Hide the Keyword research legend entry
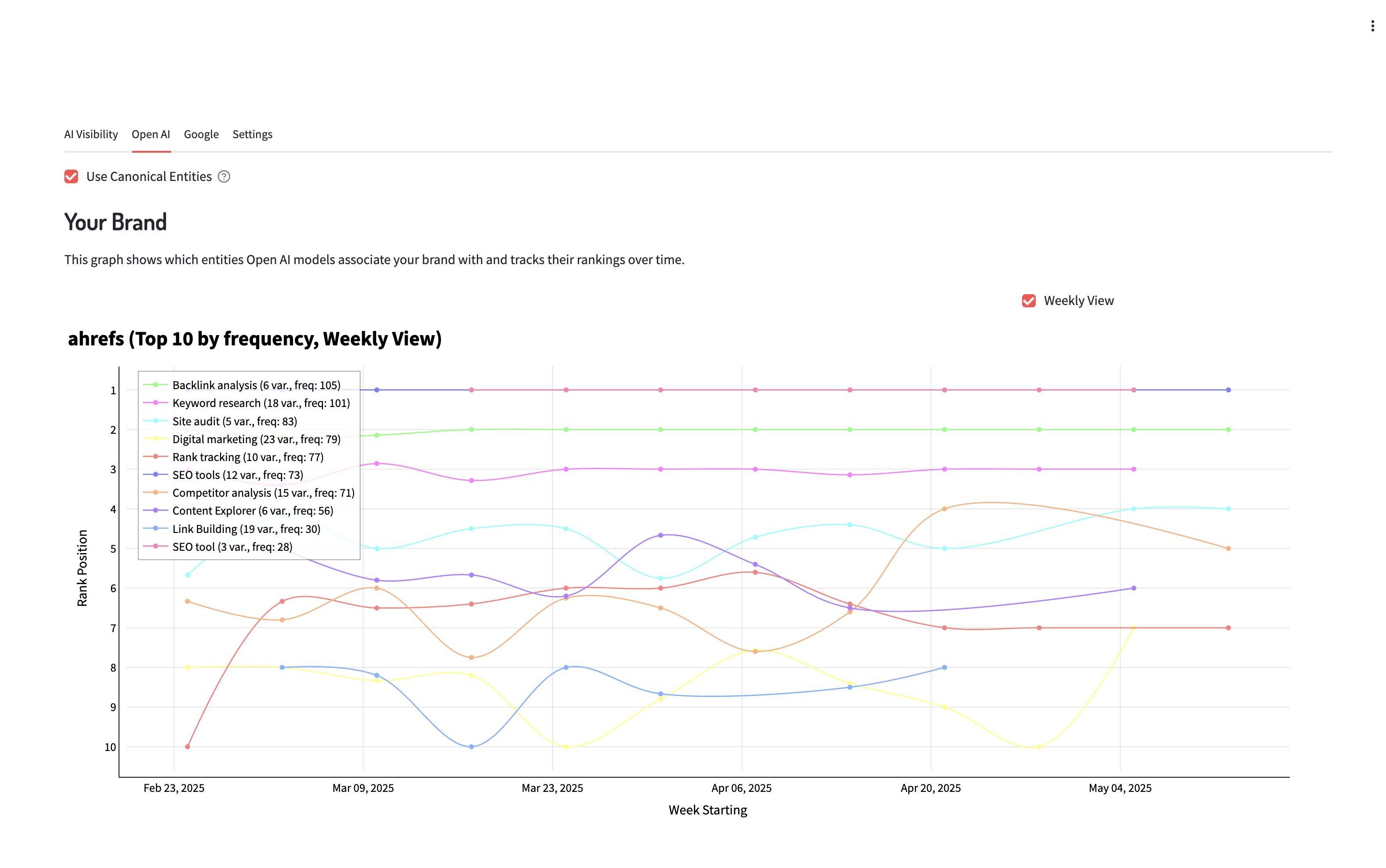1386x868 pixels. click(260, 403)
